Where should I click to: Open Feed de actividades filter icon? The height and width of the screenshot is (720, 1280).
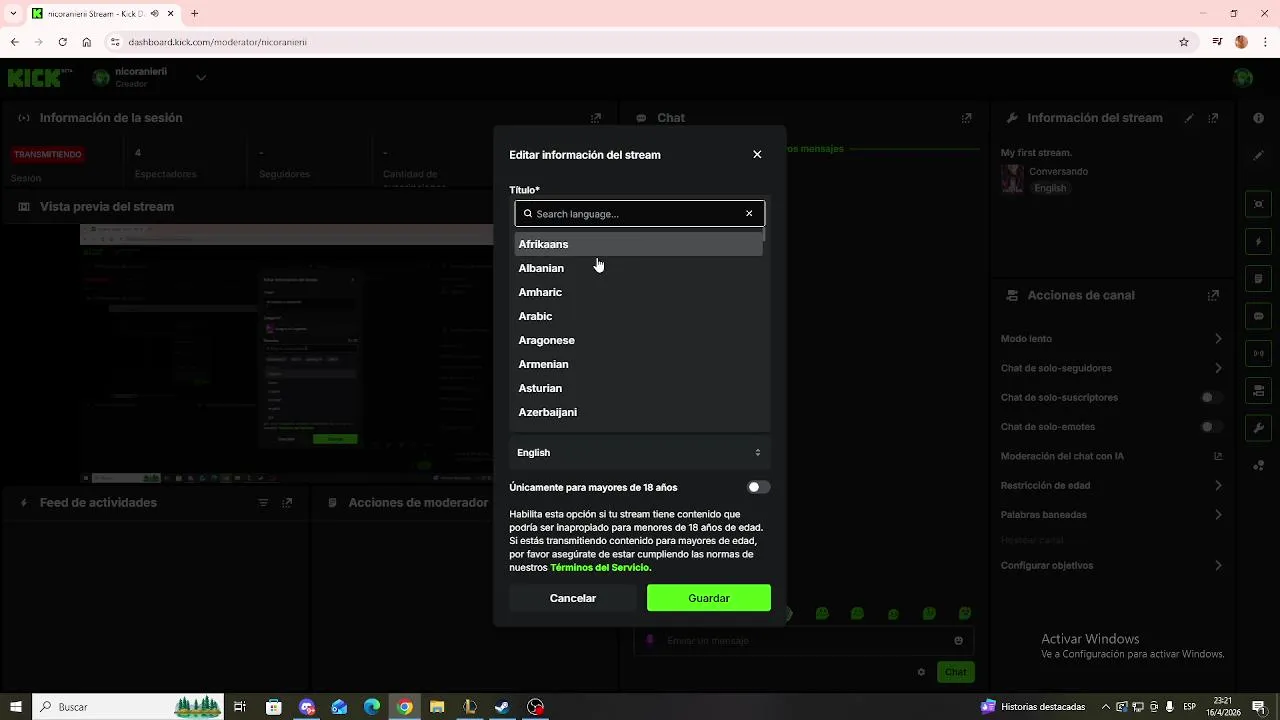tap(263, 503)
